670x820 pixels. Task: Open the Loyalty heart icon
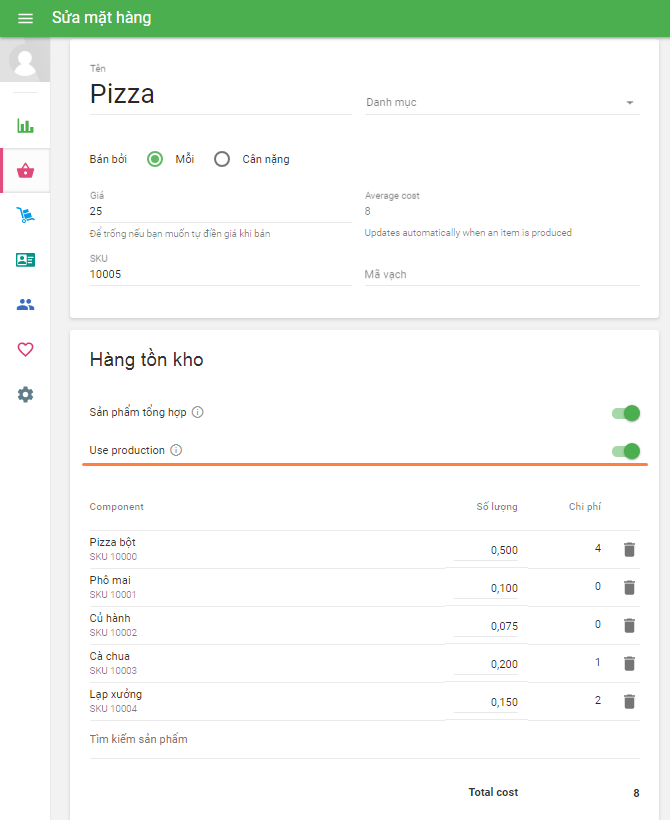click(x=25, y=349)
